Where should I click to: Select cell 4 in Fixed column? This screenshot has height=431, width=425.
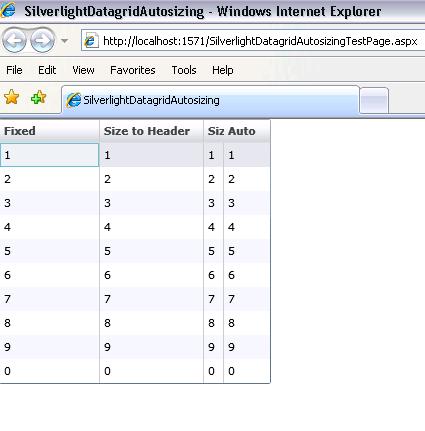tap(49, 227)
